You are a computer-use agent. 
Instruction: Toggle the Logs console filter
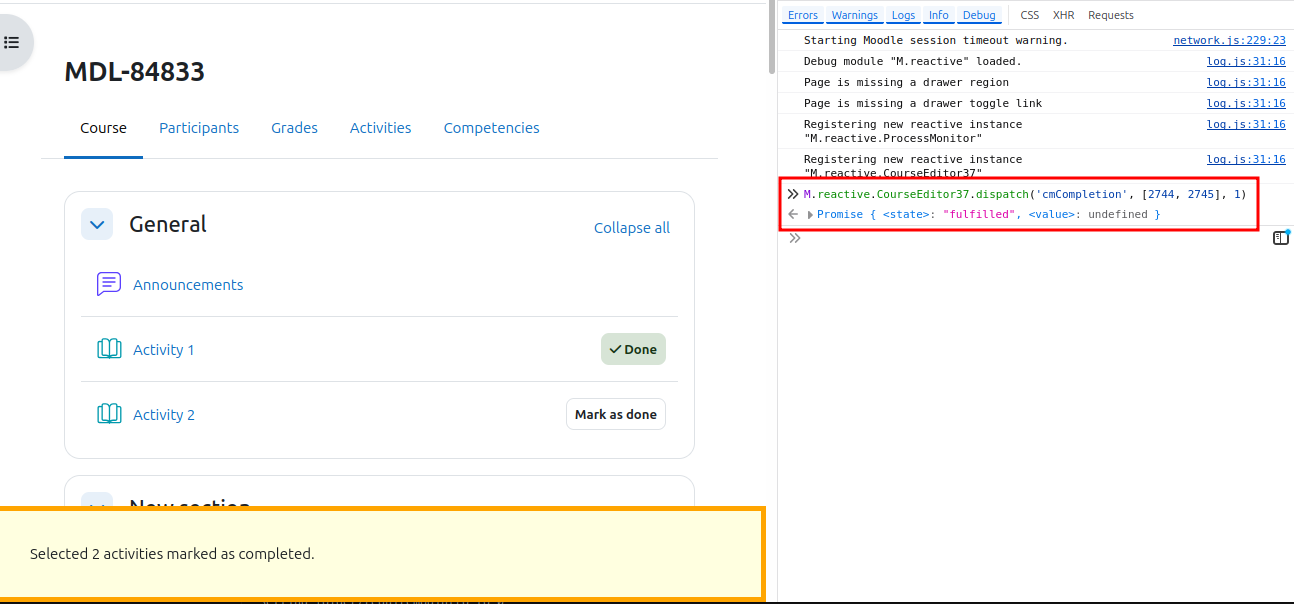[x=903, y=15]
